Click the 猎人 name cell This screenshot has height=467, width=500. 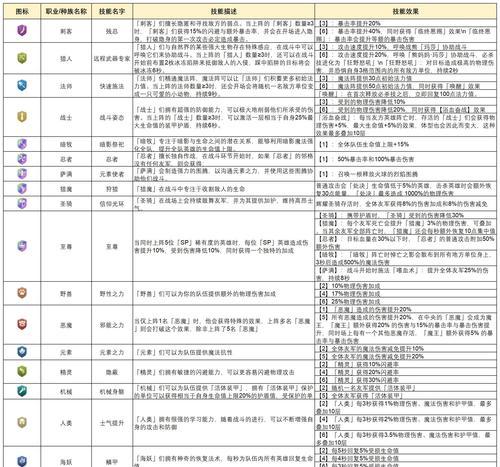pyautogui.click(x=66, y=59)
